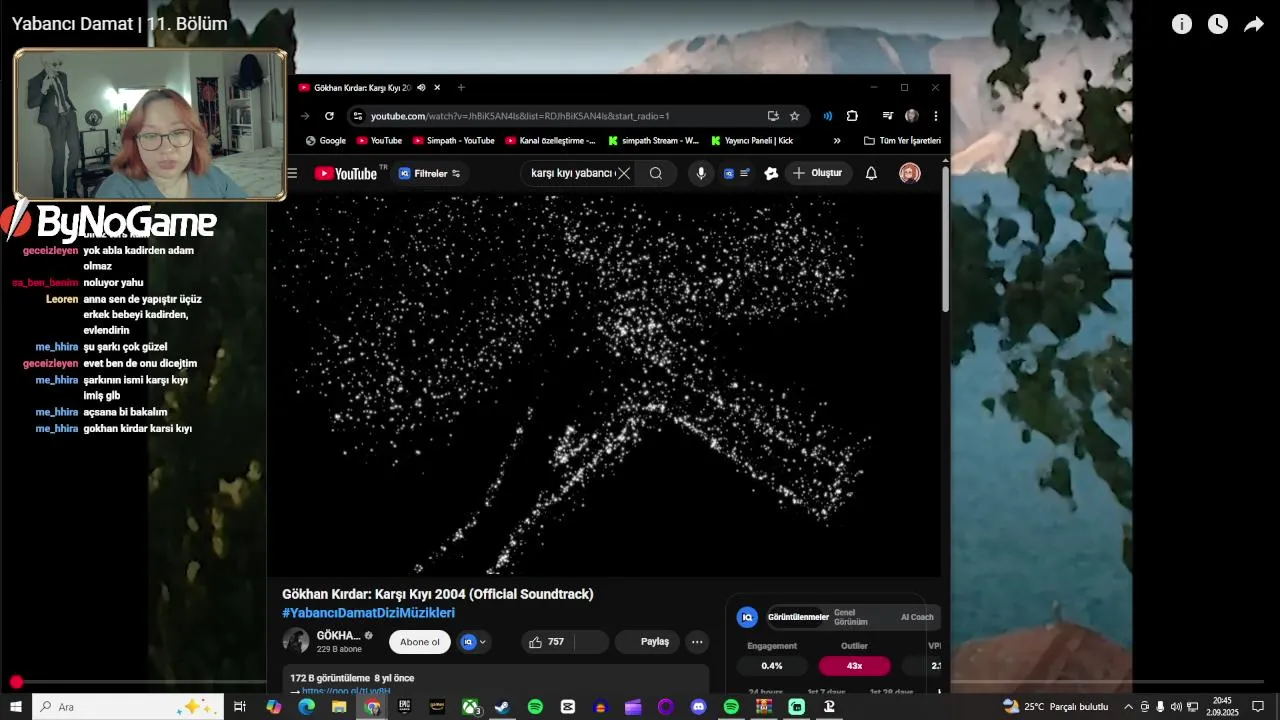1280x720 pixels.
Task: Open a new Chrome tab
Action: tap(461, 88)
